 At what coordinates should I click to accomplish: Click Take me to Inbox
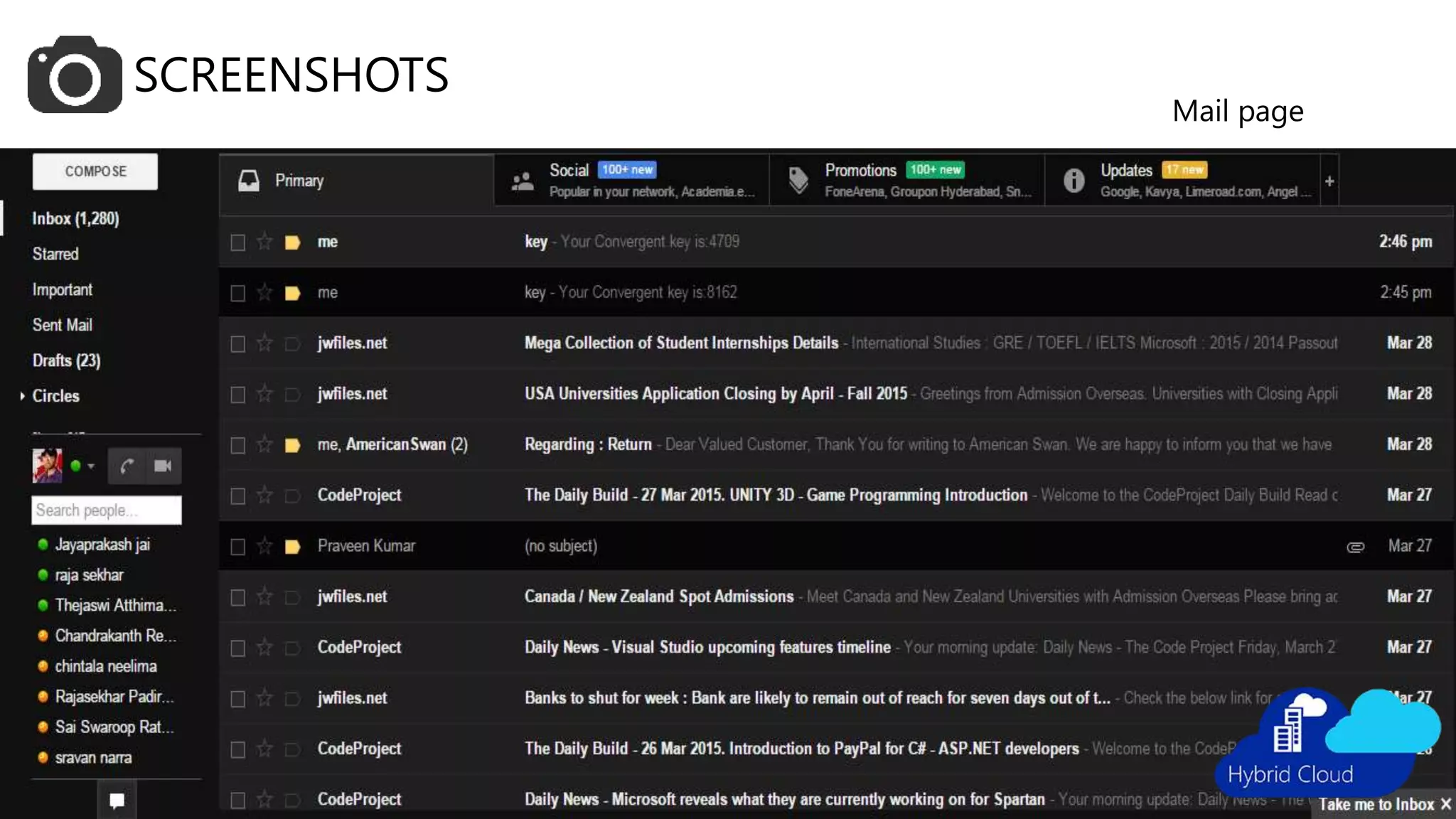(x=1376, y=804)
